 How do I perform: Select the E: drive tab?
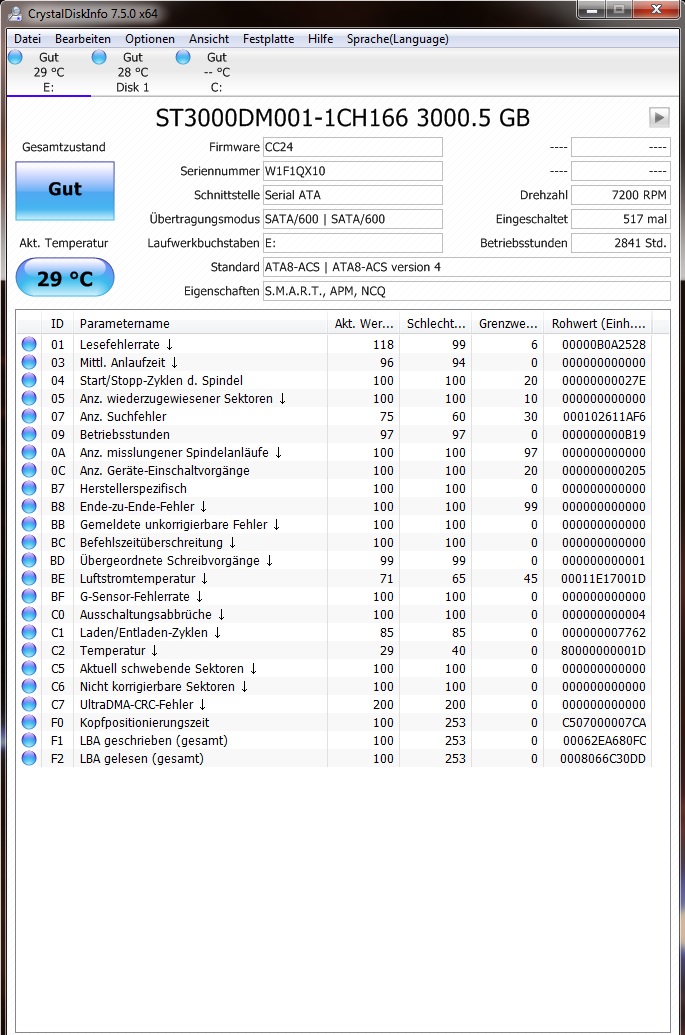pos(48,72)
